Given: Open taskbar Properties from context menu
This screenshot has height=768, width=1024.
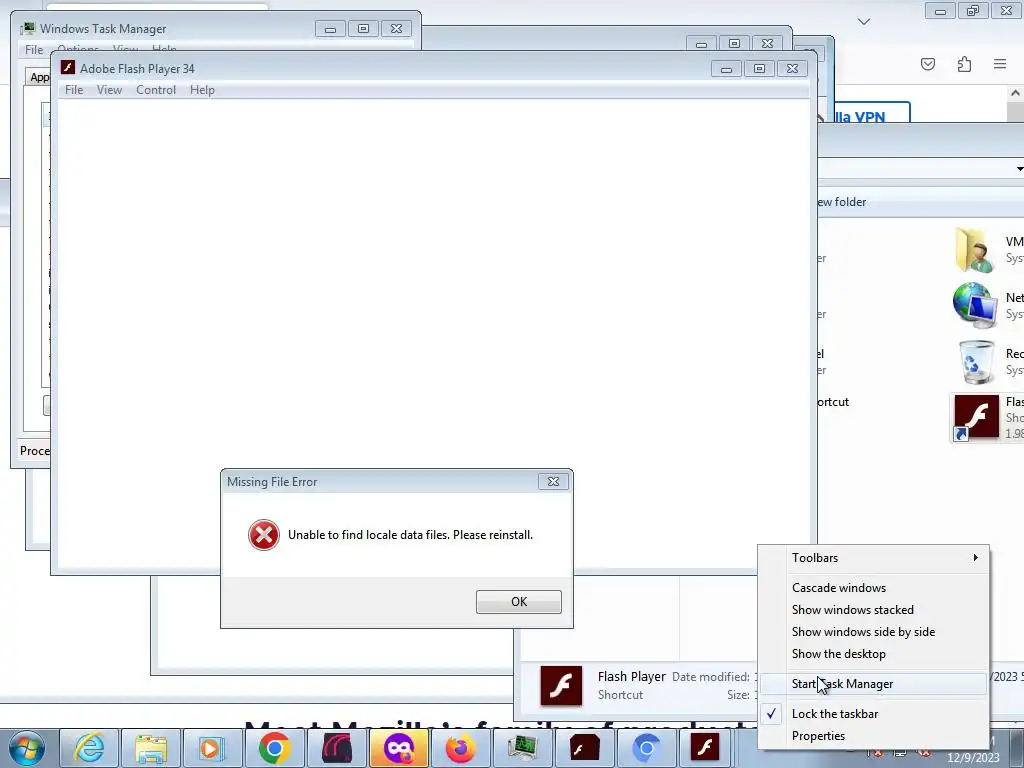Looking at the screenshot, I should [874, 736].
